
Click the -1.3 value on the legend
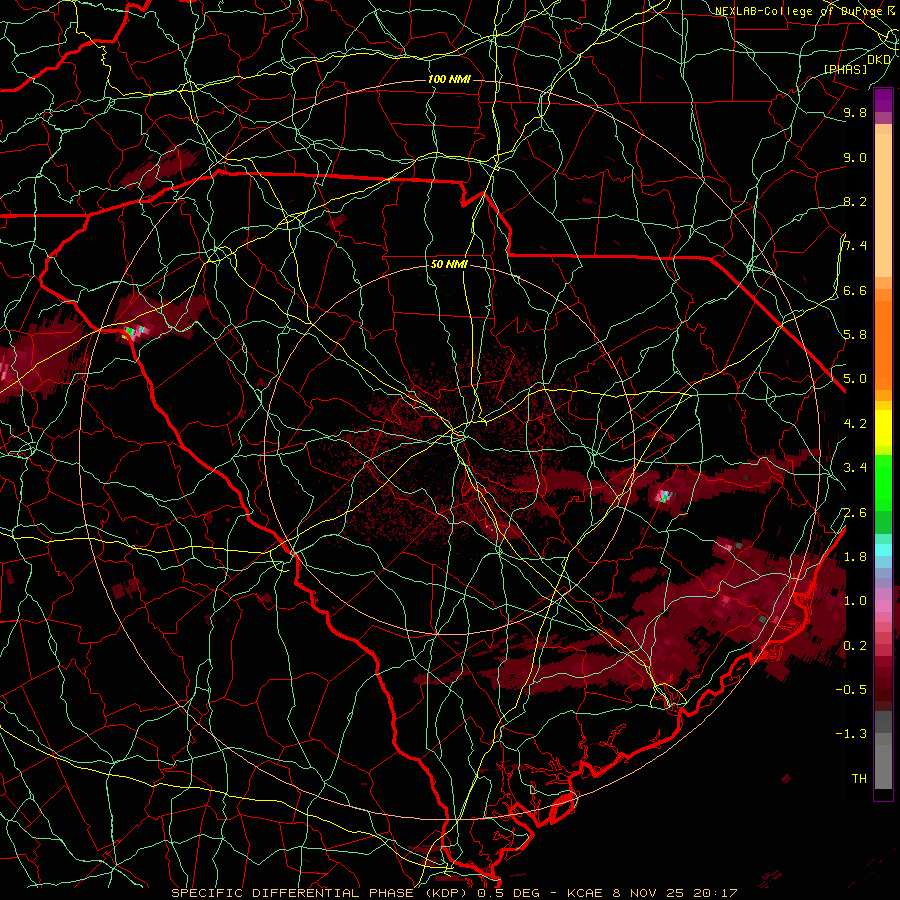pos(851,734)
